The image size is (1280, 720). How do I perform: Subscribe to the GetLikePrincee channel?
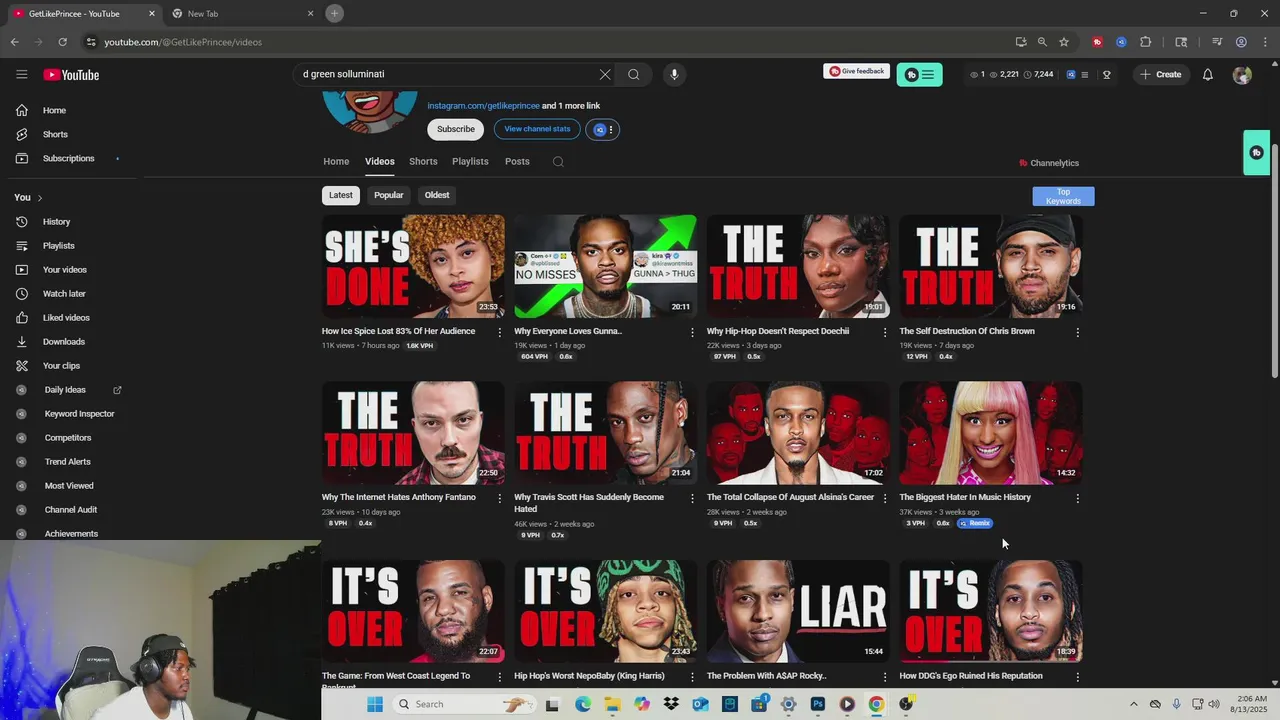pos(455,129)
